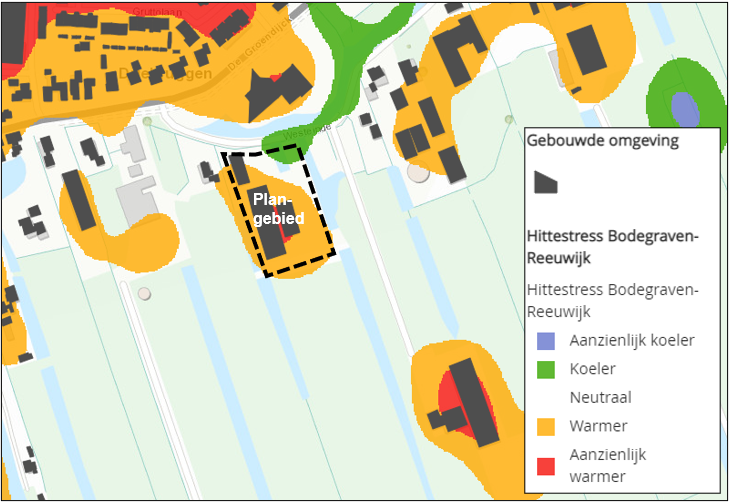Click the 'Plan-gebied' label on the map
The height and width of the screenshot is (503, 731).
(x=279, y=209)
